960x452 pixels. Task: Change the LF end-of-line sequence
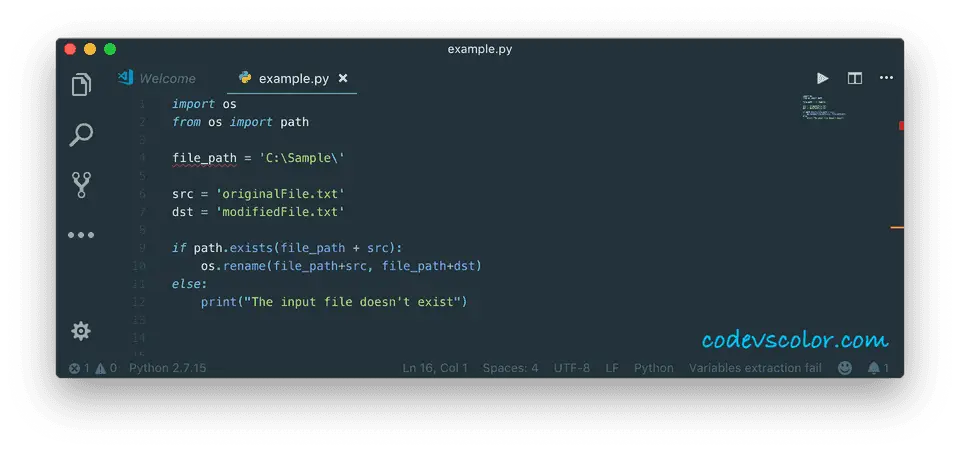coord(612,368)
